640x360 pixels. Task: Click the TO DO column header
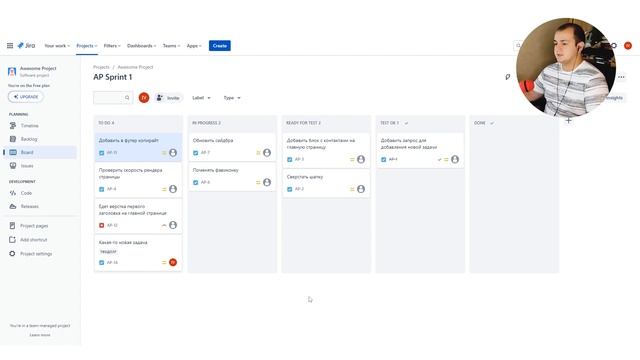(x=106, y=123)
